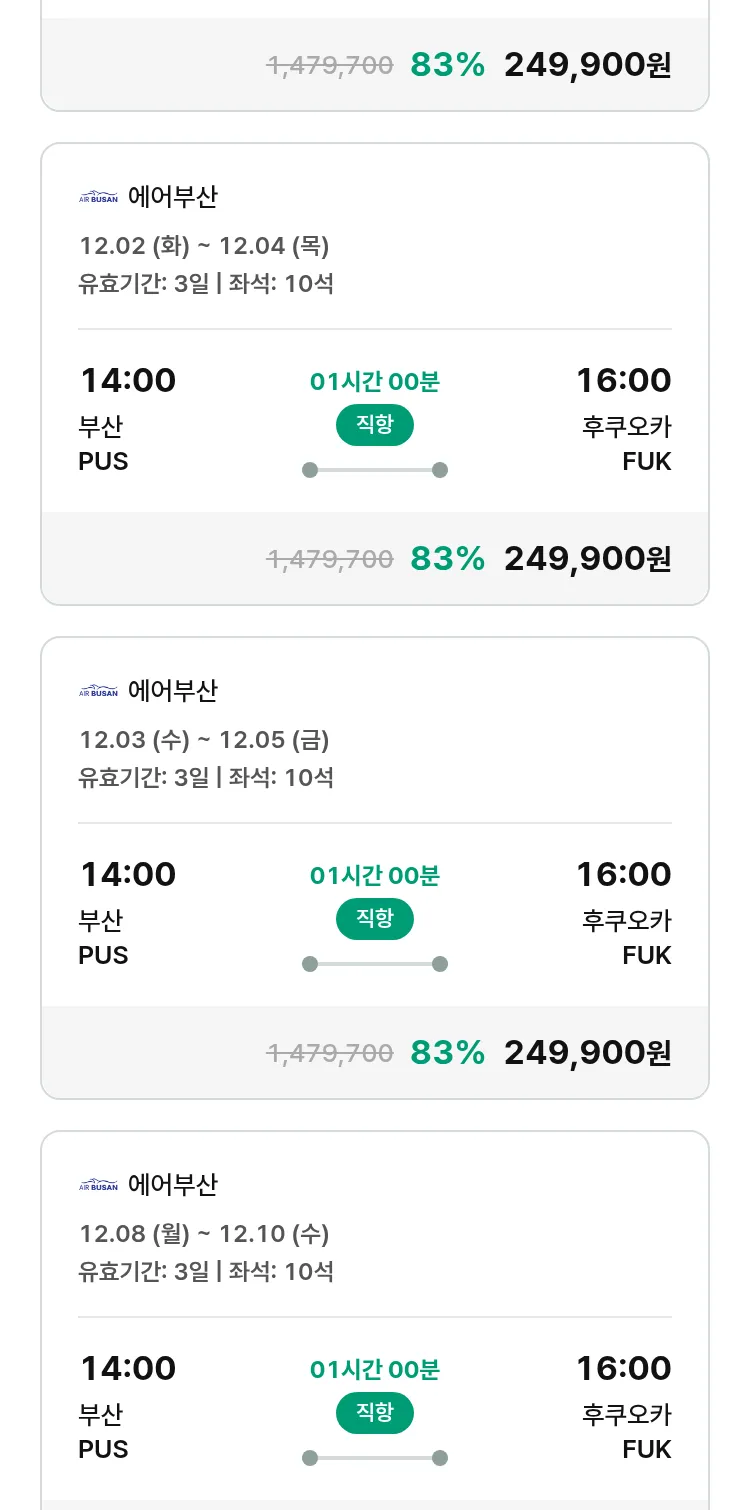This screenshot has width=750, height=1510.
Task: Tap the 직항 badge on 12.08 flight
Action: pyautogui.click(x=374, y=1413)
